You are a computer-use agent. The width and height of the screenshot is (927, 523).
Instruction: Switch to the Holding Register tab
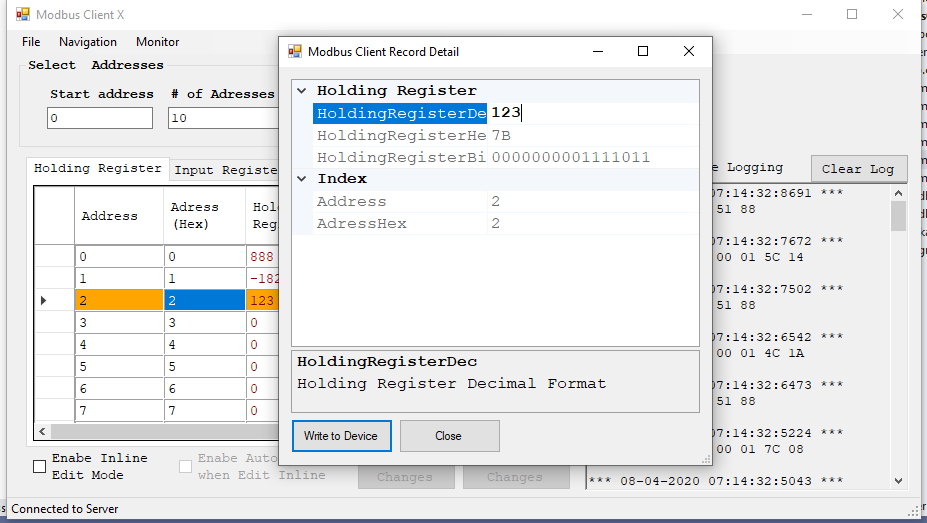98,168
